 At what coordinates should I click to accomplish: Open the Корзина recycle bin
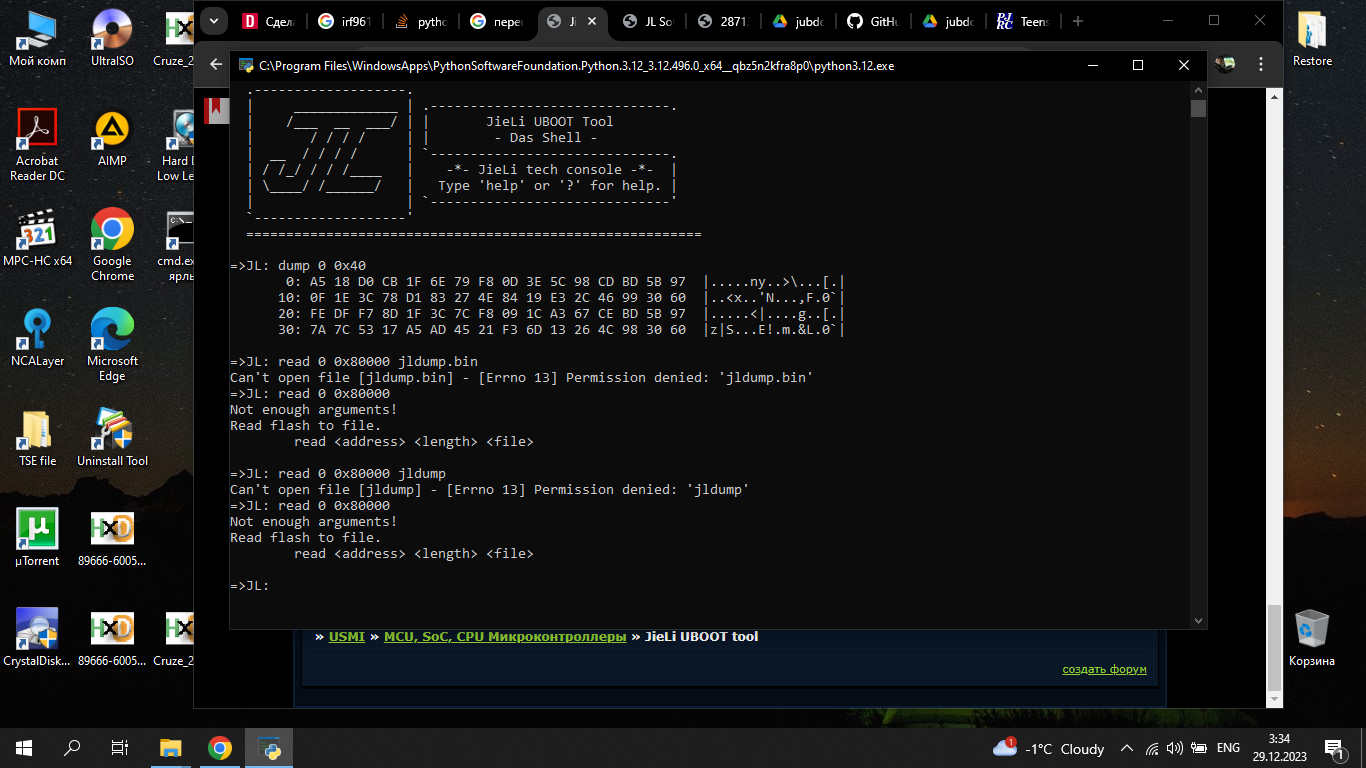tap(1312, 638)
